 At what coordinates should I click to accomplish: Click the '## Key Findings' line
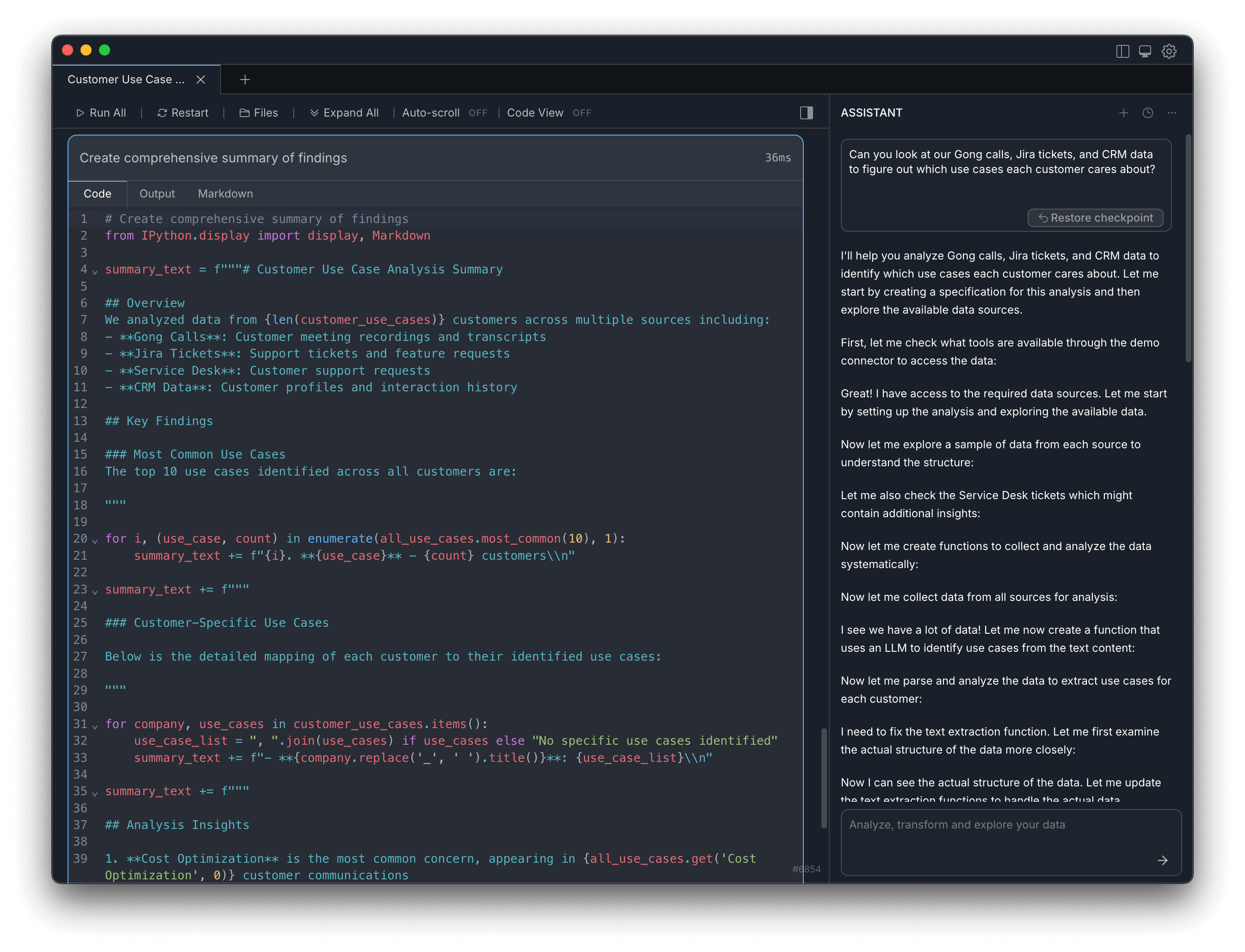pos(159,421)
